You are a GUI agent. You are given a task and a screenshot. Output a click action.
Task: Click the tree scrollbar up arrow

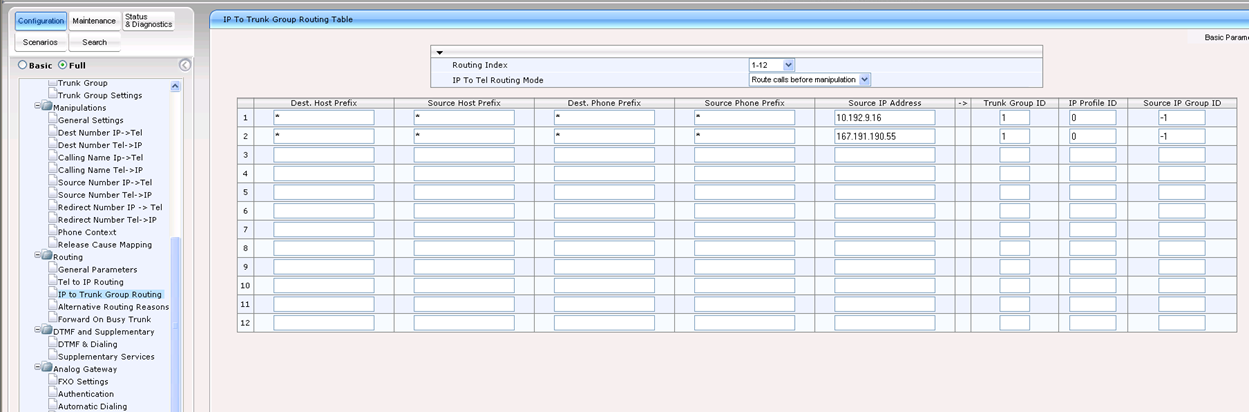click(x=176, y=86)
